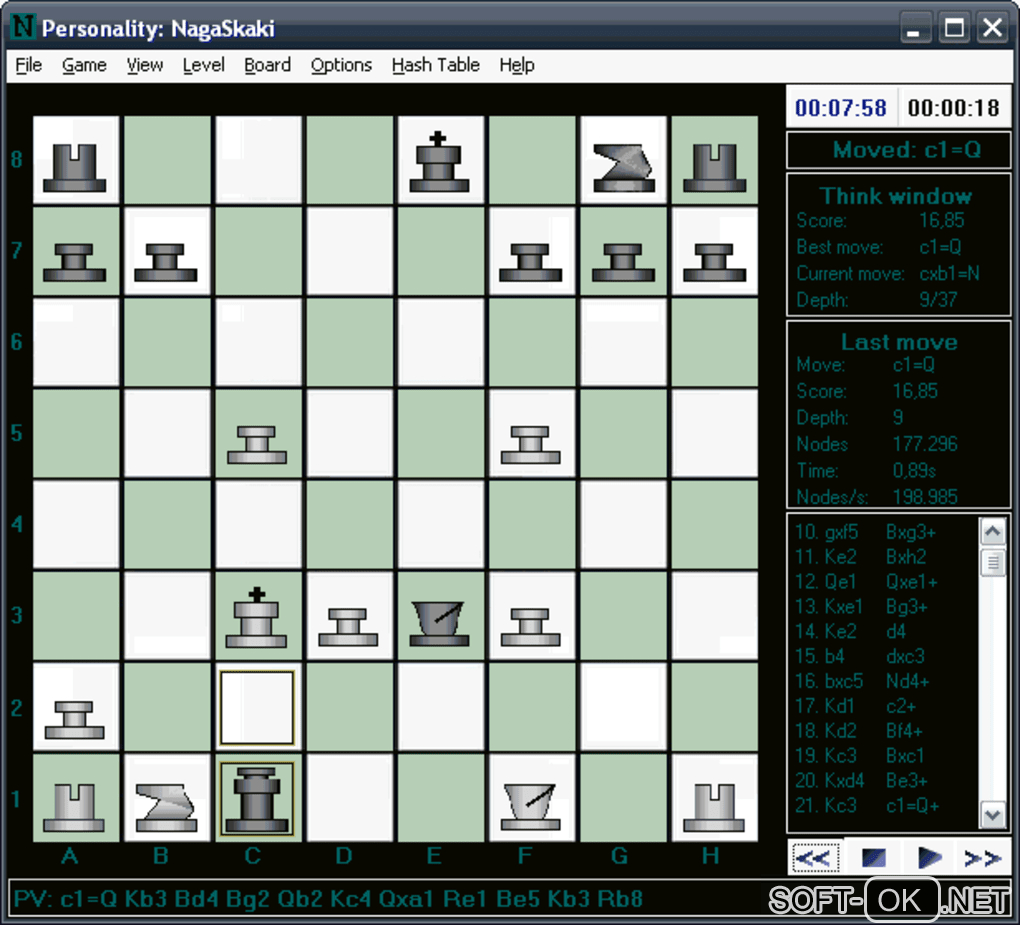Close the NagaSkaki window

(x=993, y=28)
